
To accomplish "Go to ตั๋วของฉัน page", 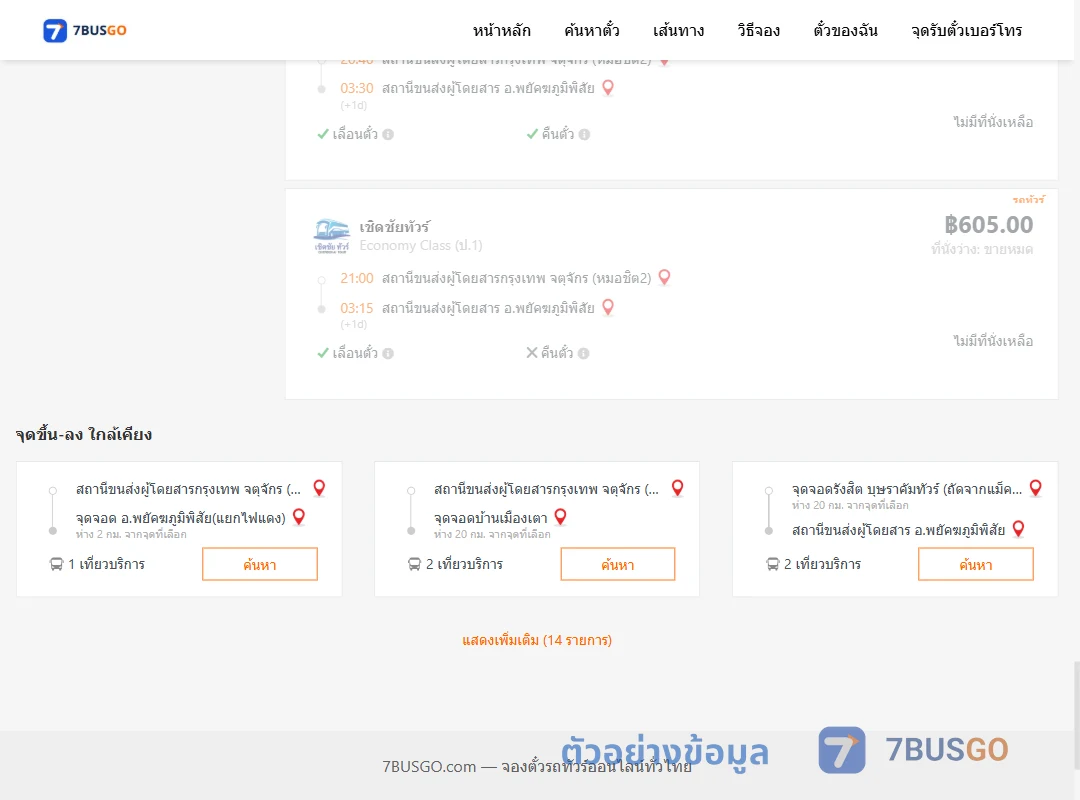I will pyautogui.click(x=845, y=30).
